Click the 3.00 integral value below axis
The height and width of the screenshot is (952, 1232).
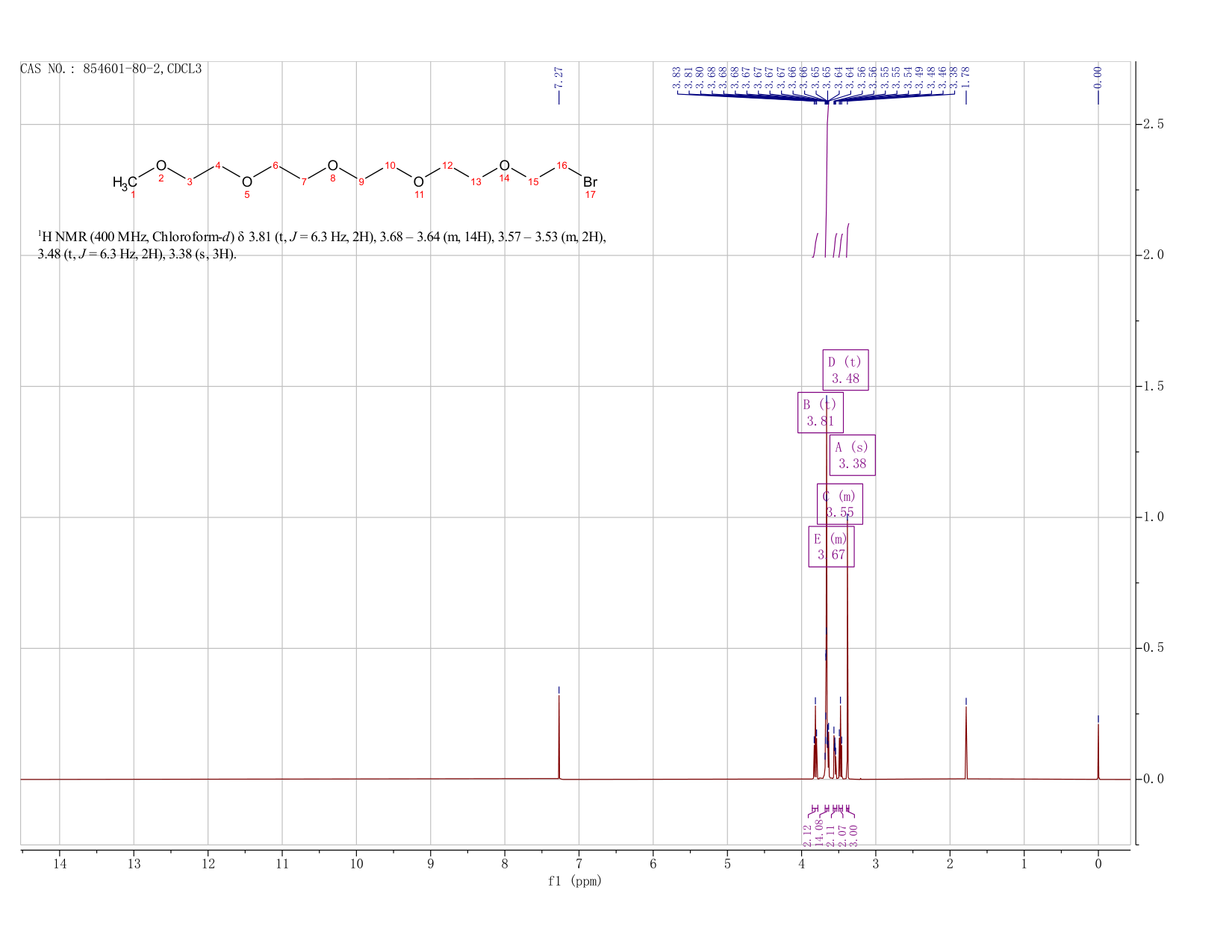pos(854,835)
